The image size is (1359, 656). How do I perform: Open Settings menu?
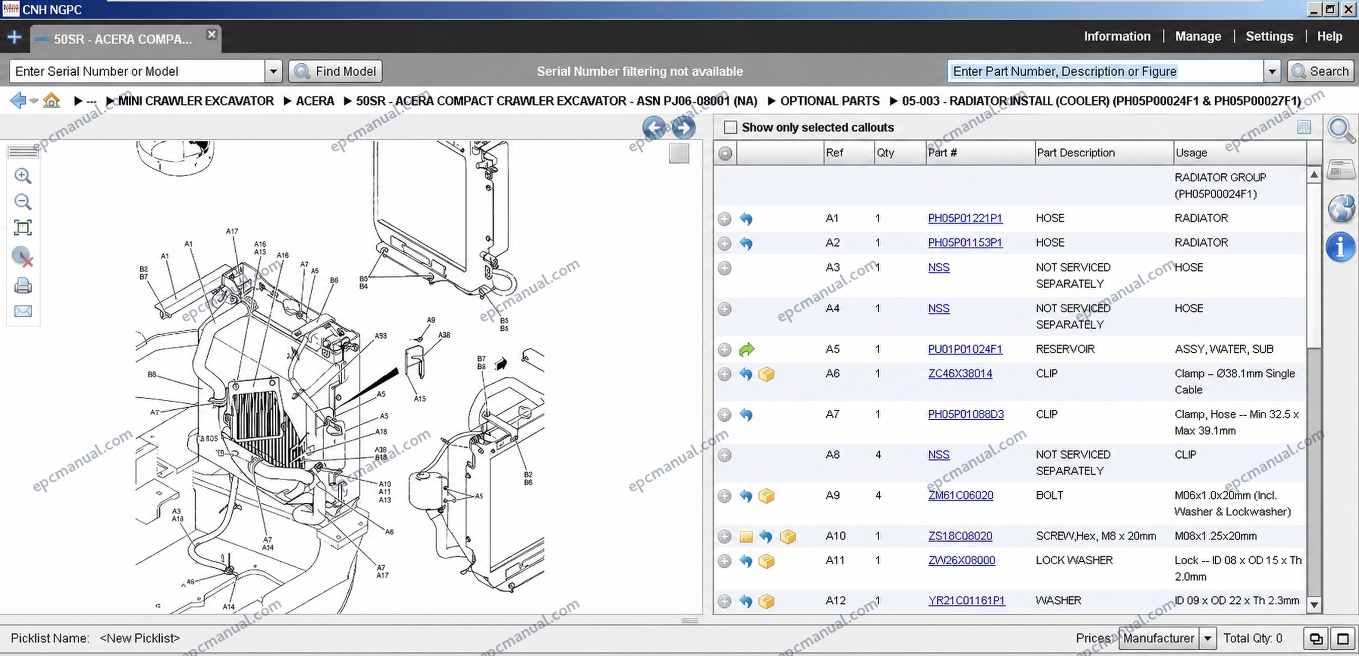tap(1269, 36)
